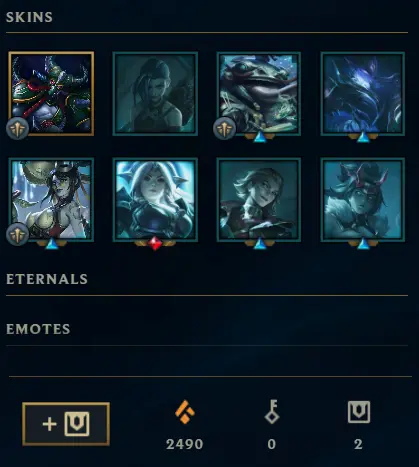Click the blue gem under frog skin
This screenshot has height=467, width=419.
coord(260,137)
